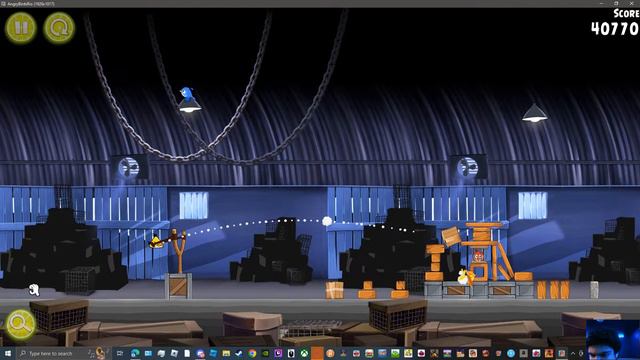This screenshot has width=640, height=360.
Task: Launch Steam from the taskbar
Action: click(x=239, y=353)
